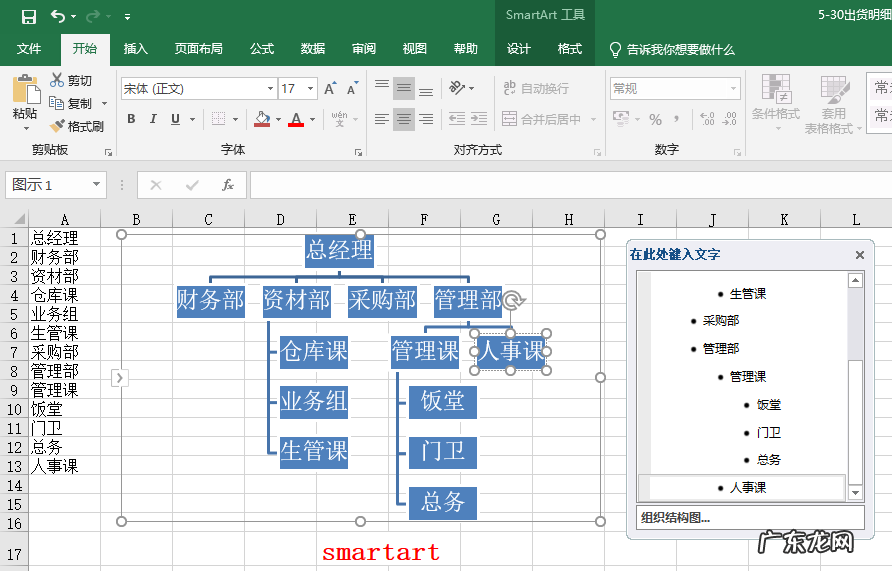Expand the font size dropdown
The height and width of the screenshot is (571, 892).
(x=310, y=89)
